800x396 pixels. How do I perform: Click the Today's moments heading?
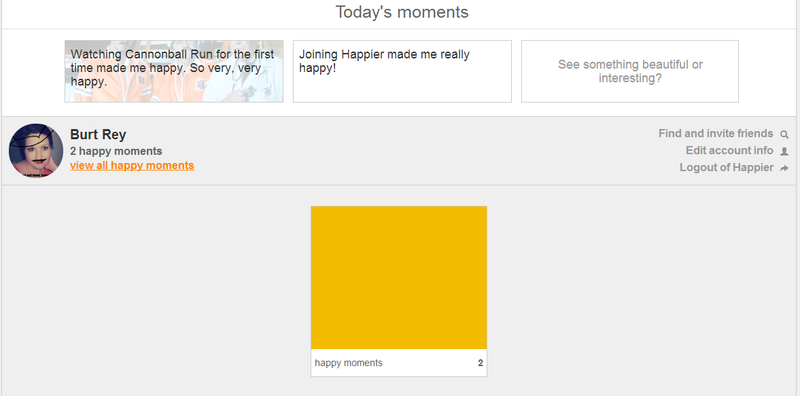point(402,12)
